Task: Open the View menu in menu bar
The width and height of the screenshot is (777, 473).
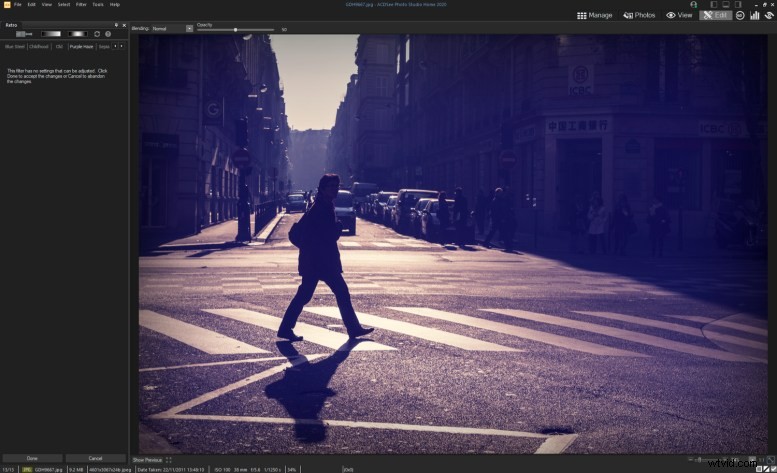Action: (47, 4)
